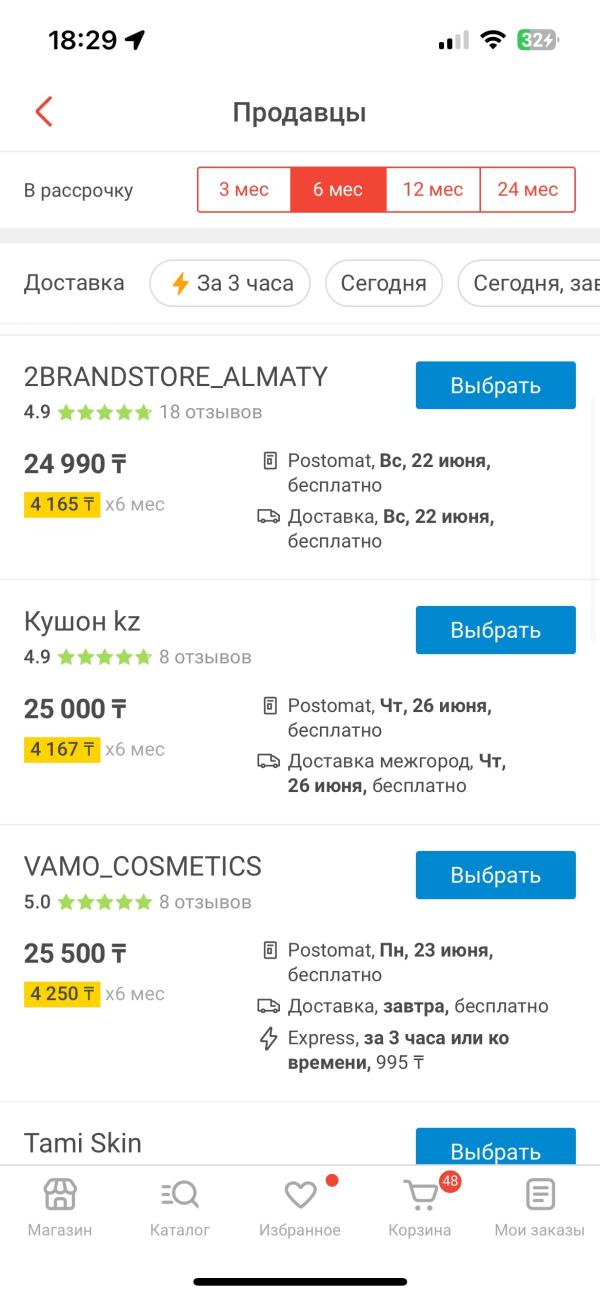Filter delivery by За 3 часа
The width and height of the screenshot is (600, 1297).
coord(230,284)
